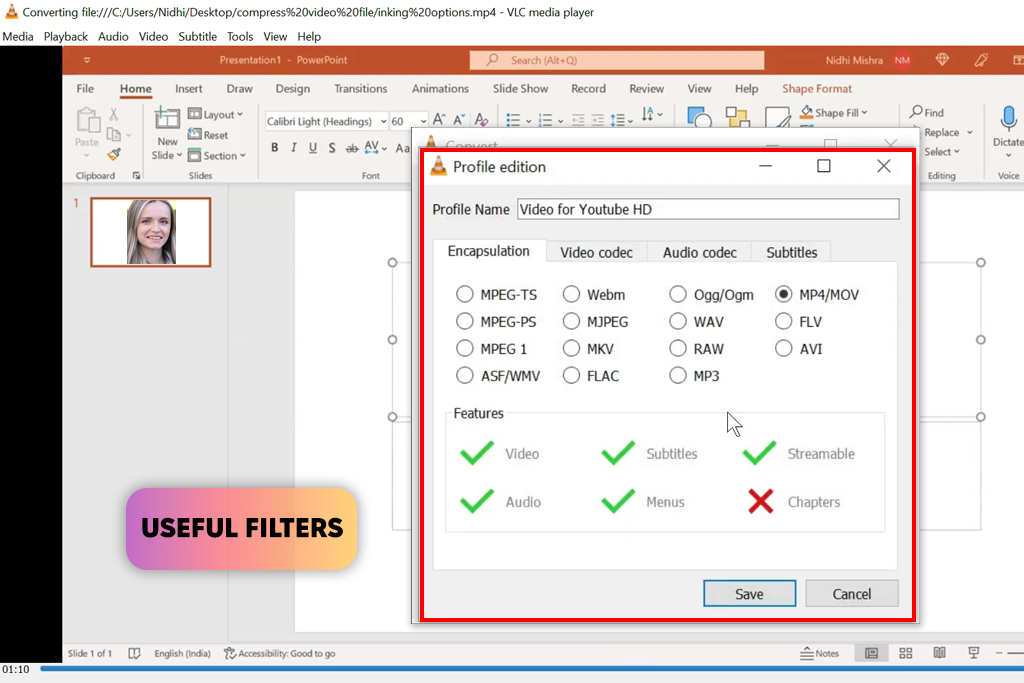Expand the Layout dropdown
Viewport: 1024px width, 683px height.
click(240, 115)
